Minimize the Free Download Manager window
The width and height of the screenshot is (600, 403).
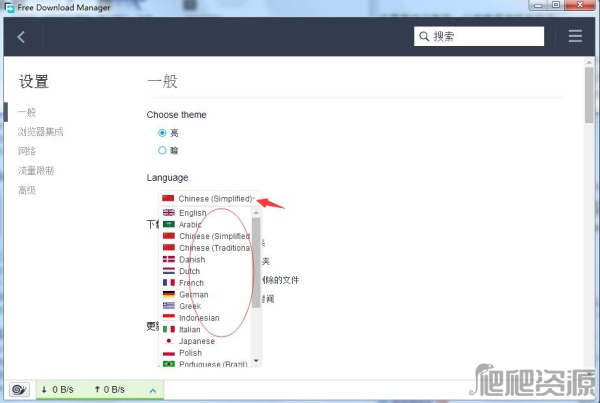(538, 5)
